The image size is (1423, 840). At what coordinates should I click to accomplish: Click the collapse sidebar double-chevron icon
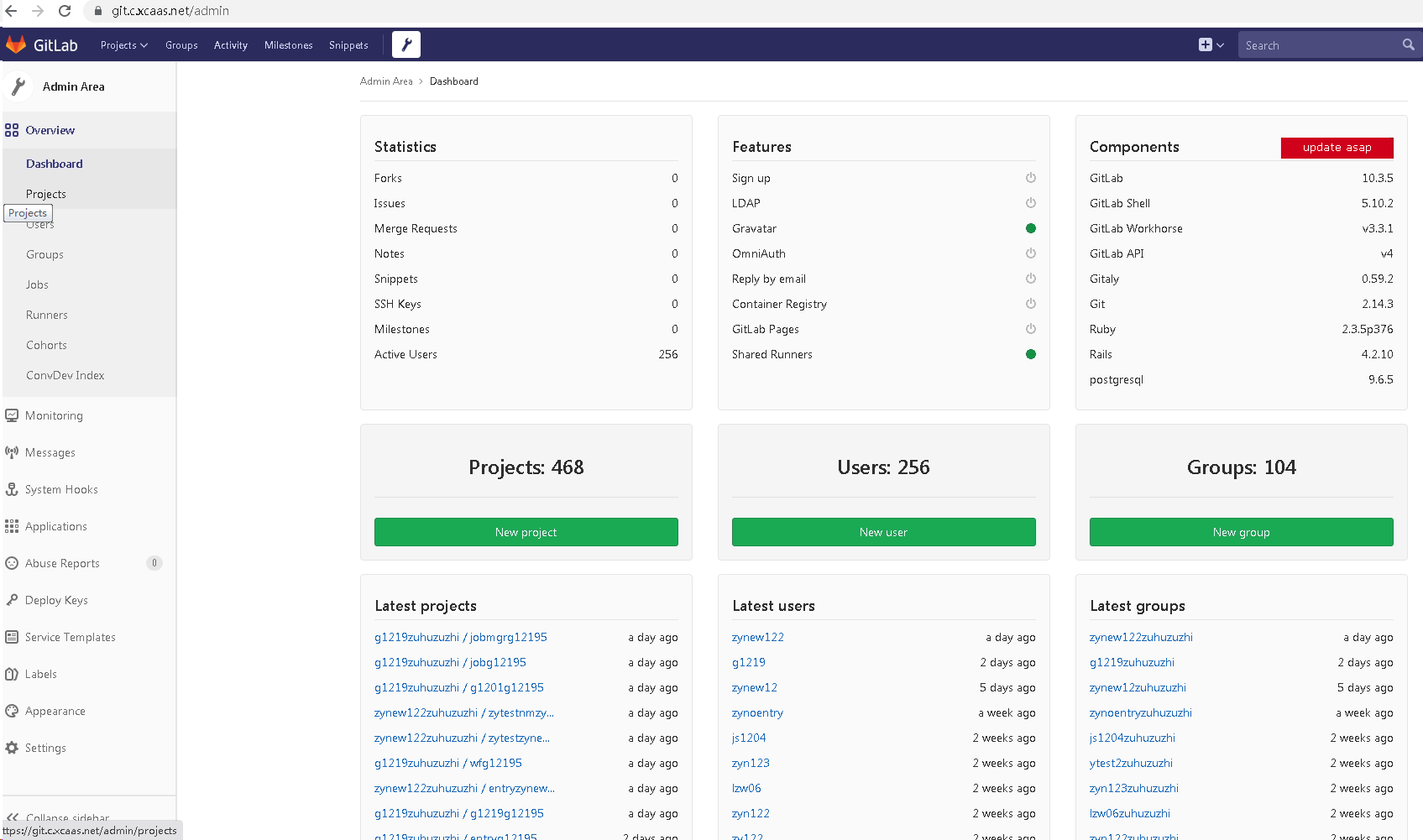(13, 817)
